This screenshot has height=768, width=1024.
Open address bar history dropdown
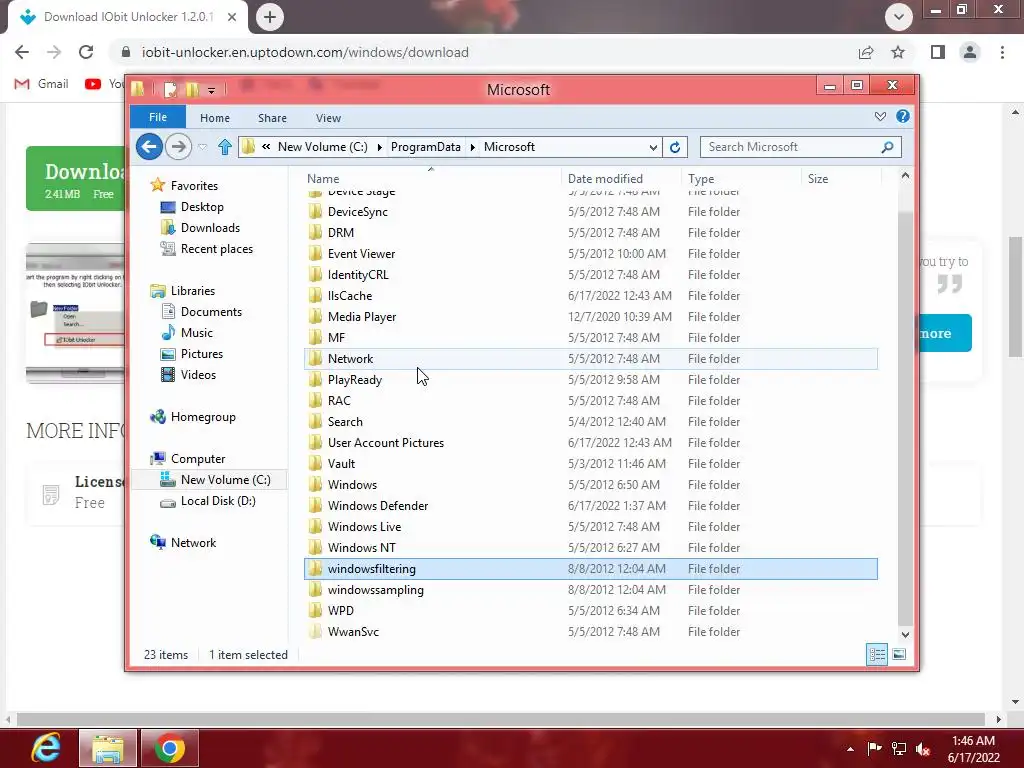tap(652, 147)
